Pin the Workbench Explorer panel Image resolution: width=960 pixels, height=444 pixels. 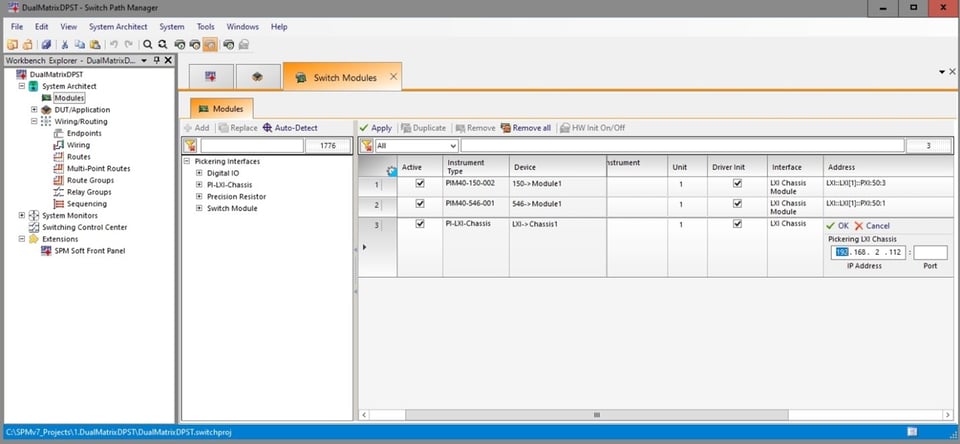pos(157,60)
